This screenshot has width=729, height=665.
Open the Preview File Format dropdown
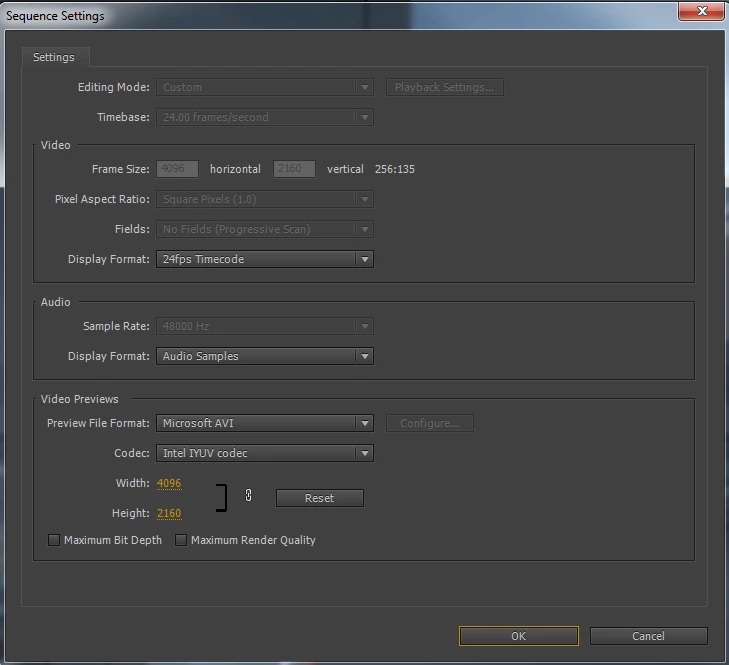pyautogui.click(x=265, y=423)
